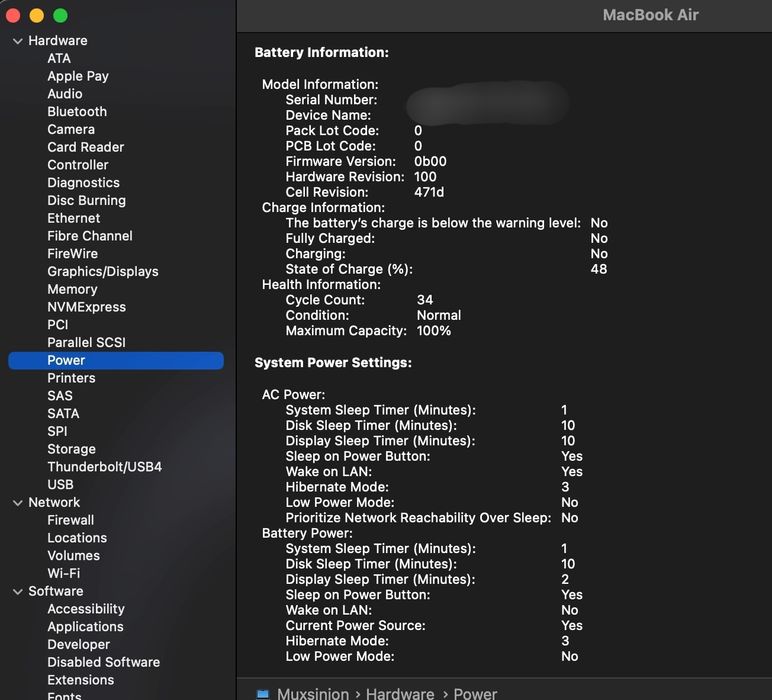Collapse the Hardware section chevron
The width and height of the screenshot is (772, 700).
[x=18, y=41]
